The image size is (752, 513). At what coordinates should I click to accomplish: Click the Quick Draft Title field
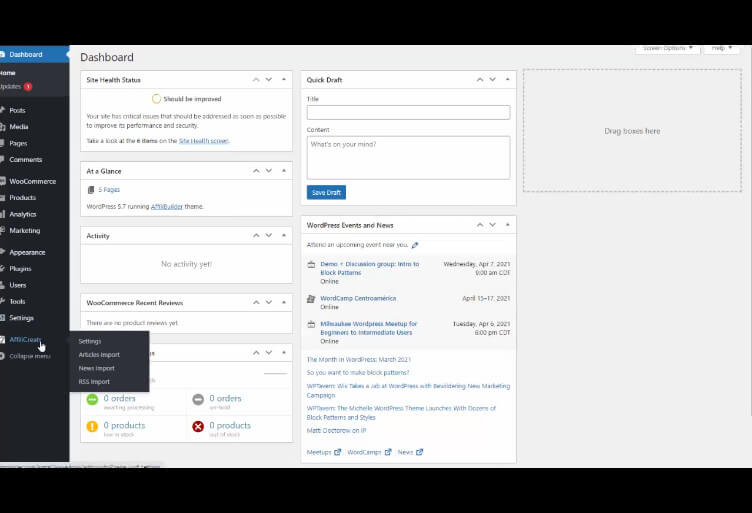point(409,113)
